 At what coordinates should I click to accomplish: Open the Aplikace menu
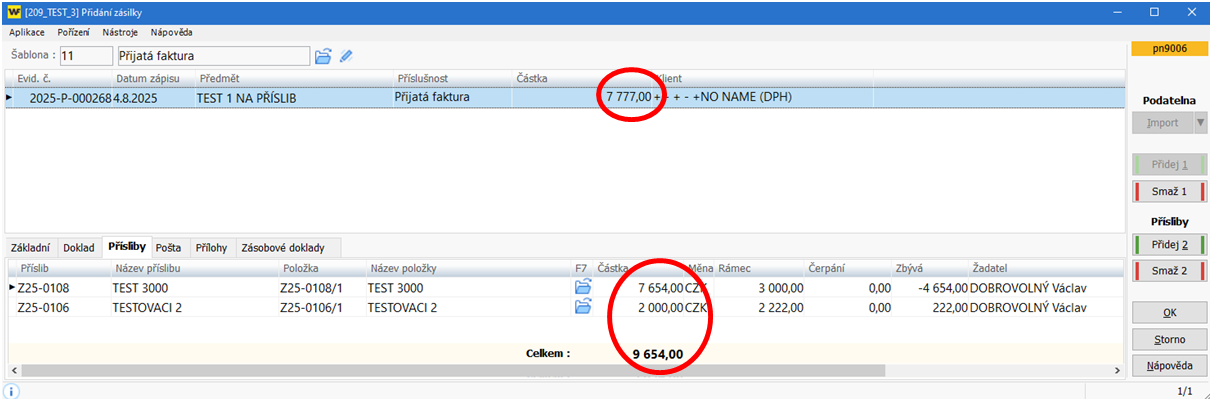pos(27,32)
